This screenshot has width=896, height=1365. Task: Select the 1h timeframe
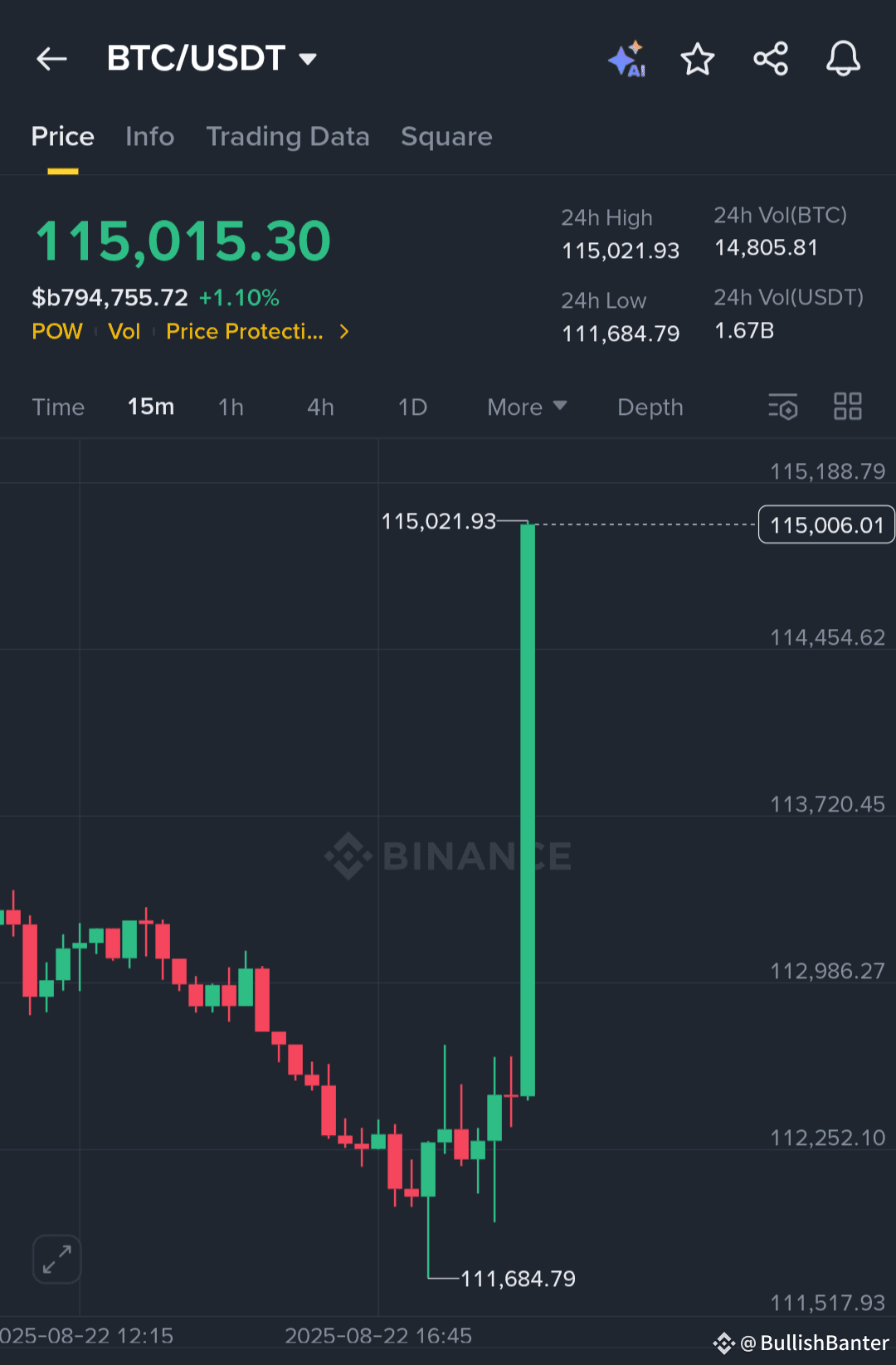231,407
